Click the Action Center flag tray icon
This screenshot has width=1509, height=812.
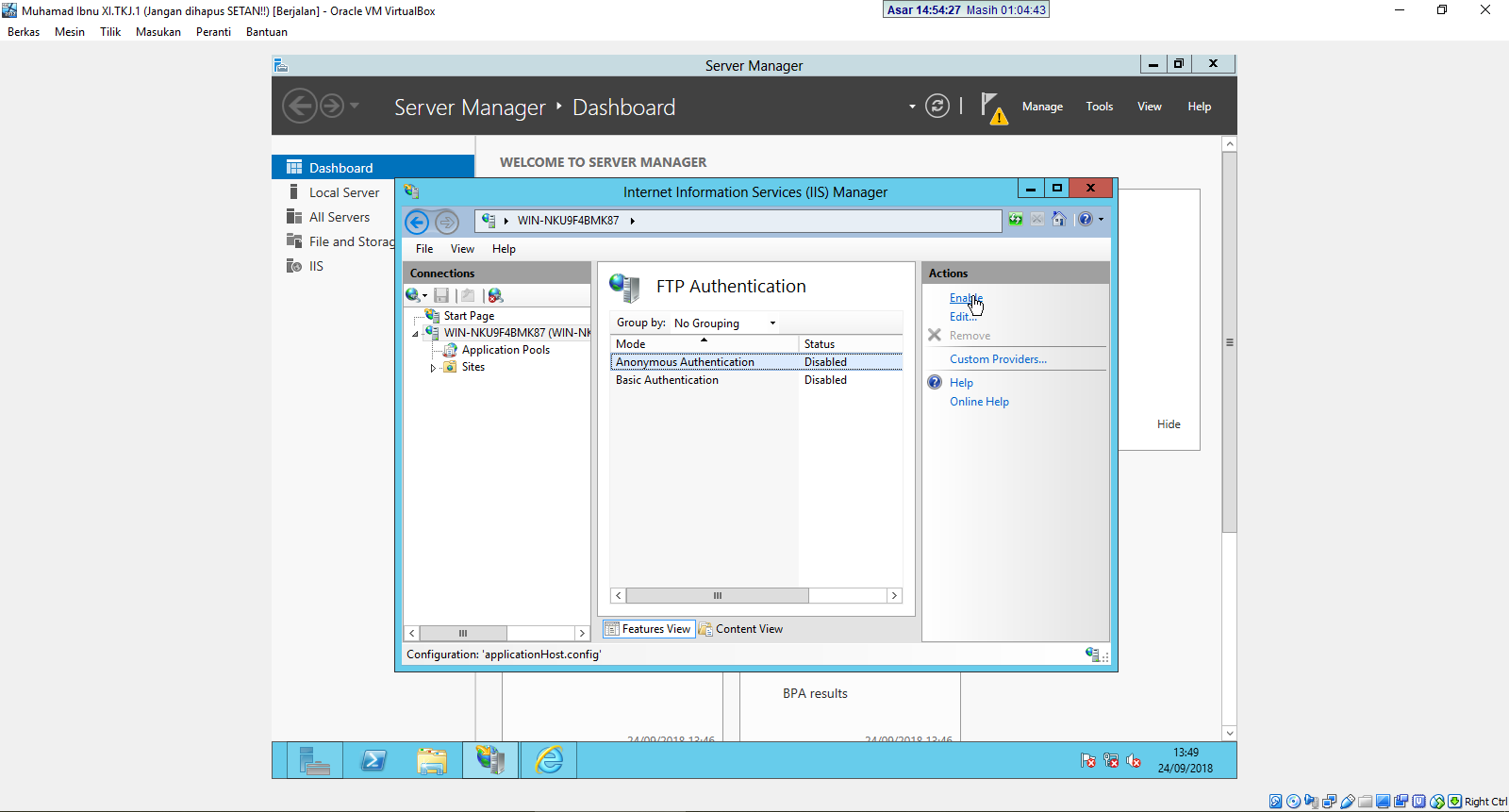(x=1088, y=760)
